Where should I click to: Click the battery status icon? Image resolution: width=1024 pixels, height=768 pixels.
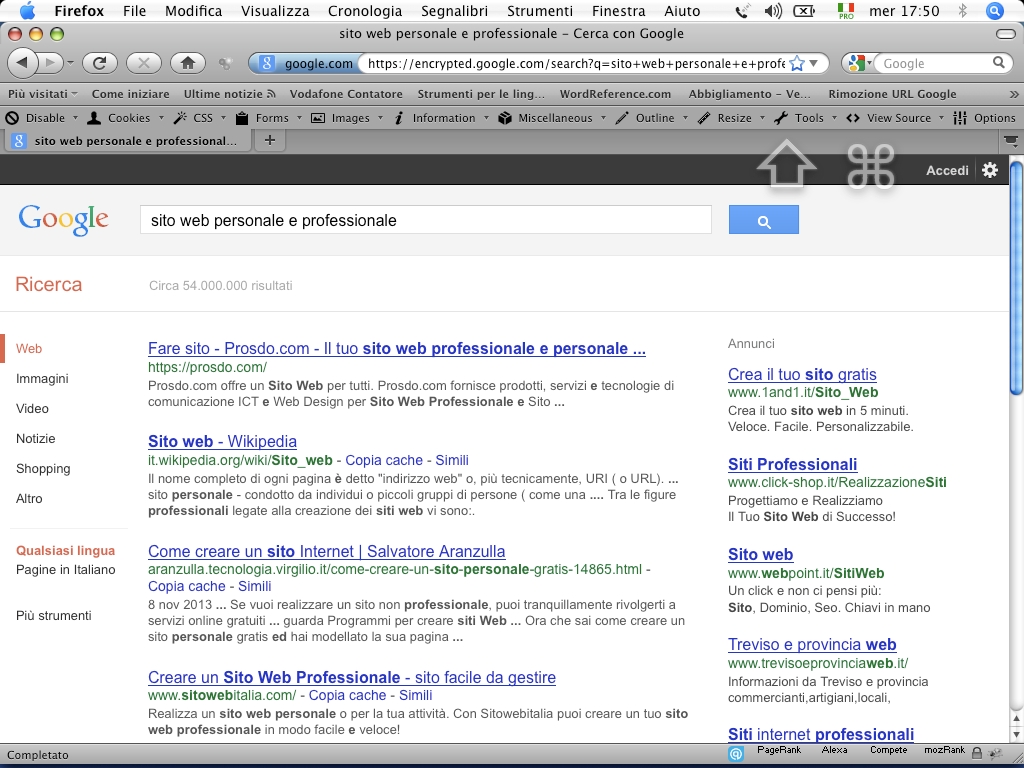click(804, 11)
